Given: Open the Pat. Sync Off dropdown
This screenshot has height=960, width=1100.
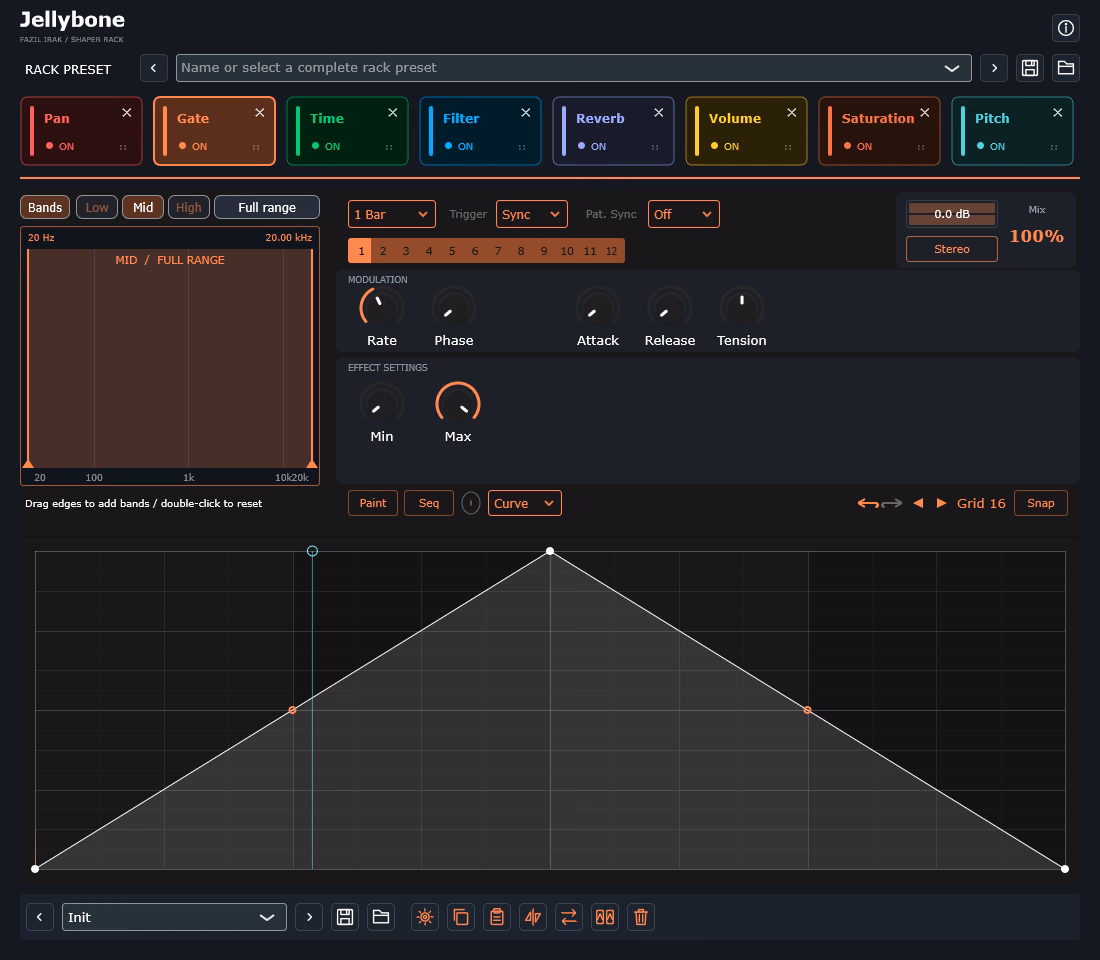Looking at the screenshot, I should click(683, 214).
